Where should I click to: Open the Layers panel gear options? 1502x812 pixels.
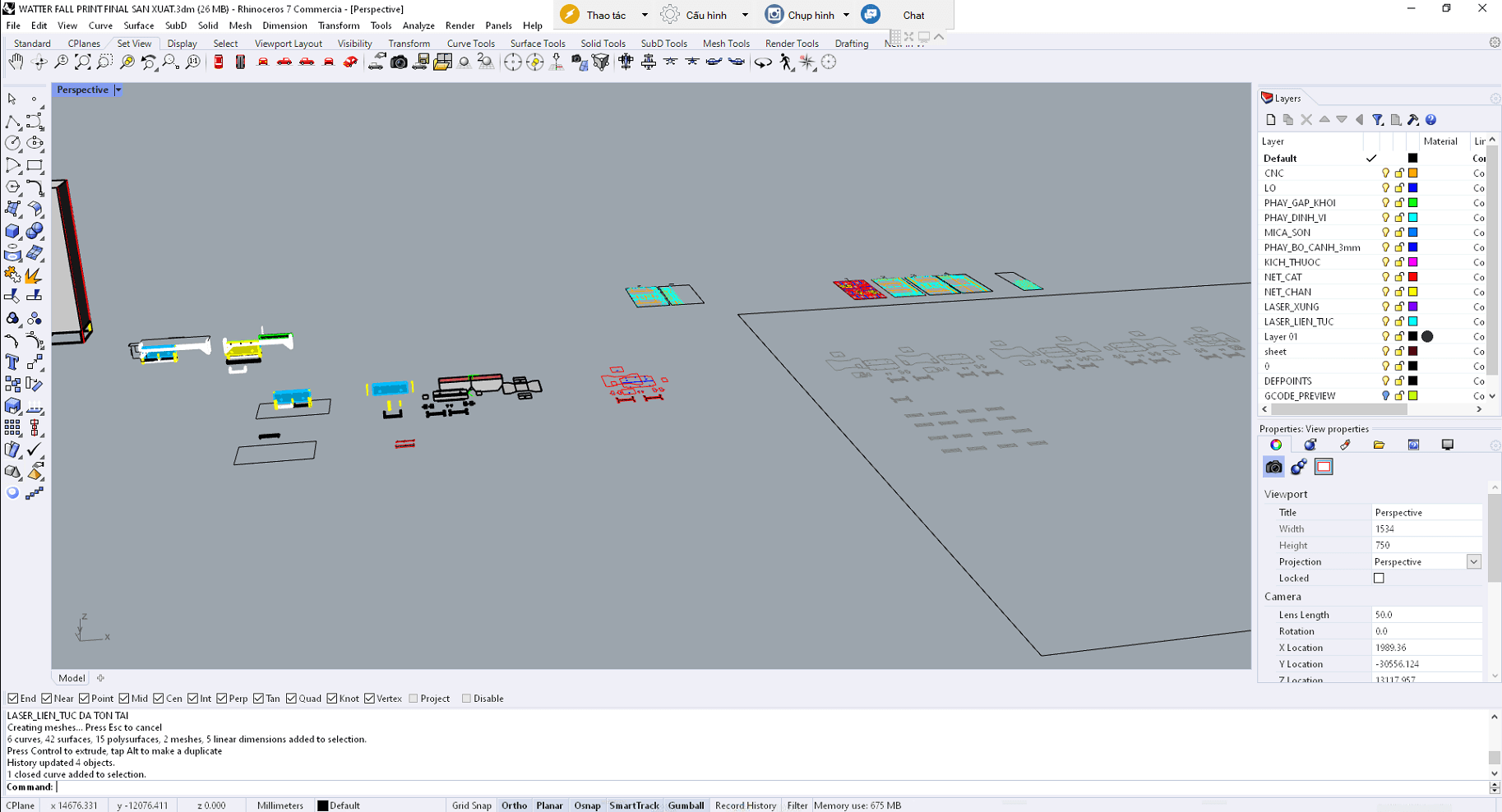click(1495, 99)
